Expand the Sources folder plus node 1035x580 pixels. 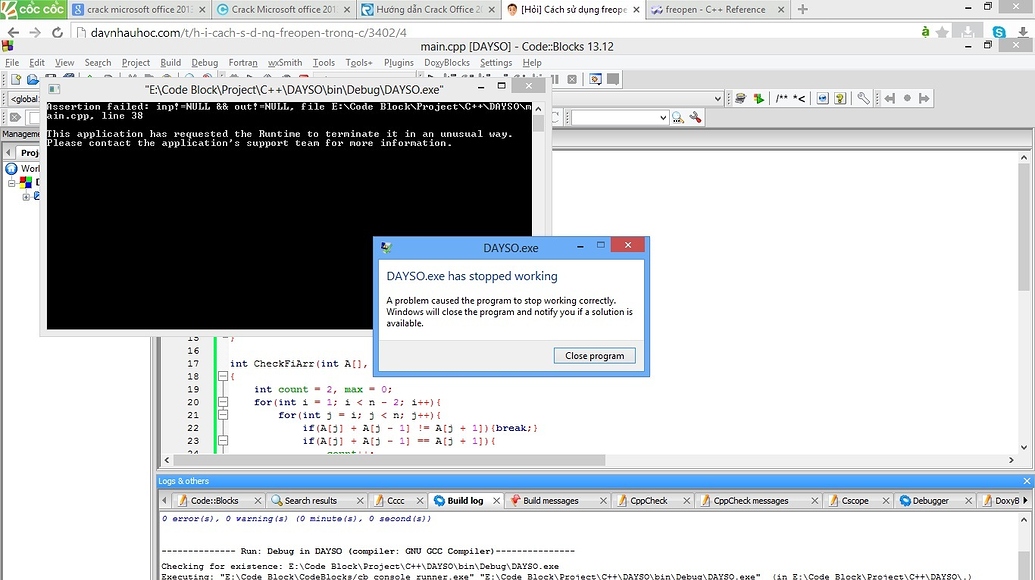point(26,197)
